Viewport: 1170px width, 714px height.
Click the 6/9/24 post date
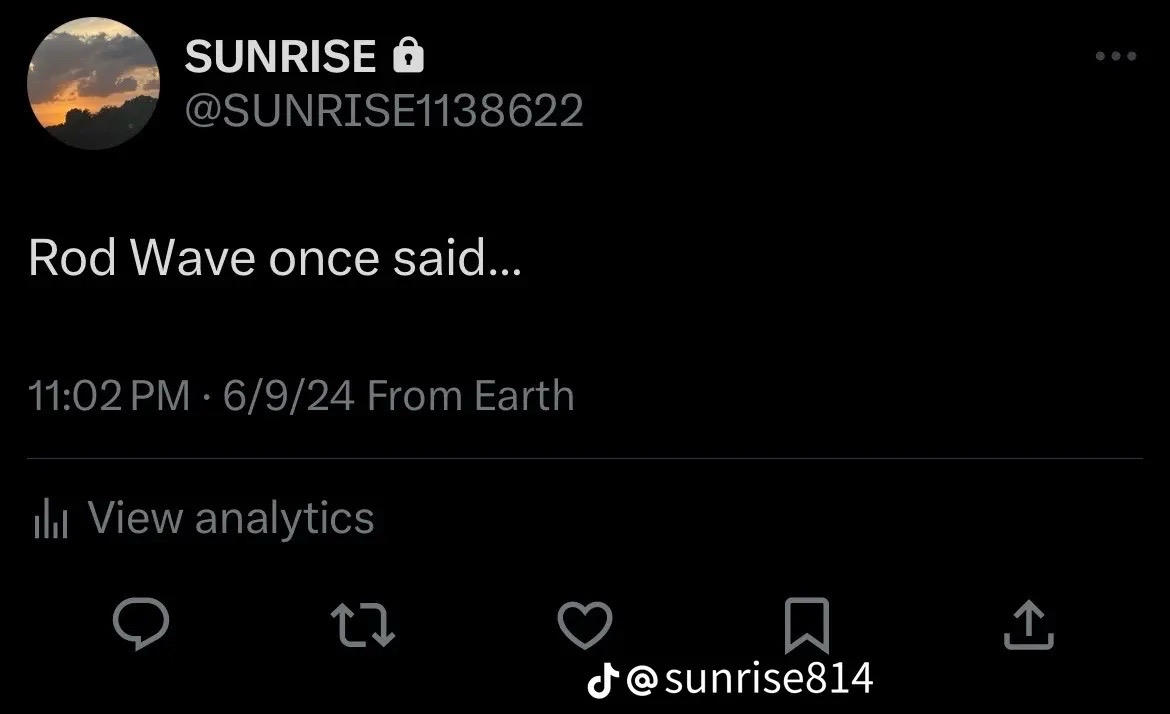[288, 395]
